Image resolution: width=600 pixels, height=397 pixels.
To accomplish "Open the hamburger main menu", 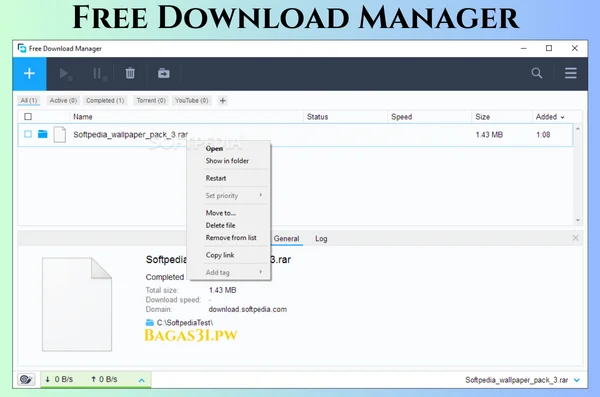I will [571, 73].
